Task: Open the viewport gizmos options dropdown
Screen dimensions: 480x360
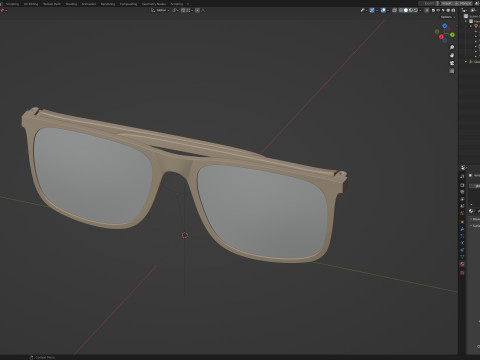Action: [377, 10]
